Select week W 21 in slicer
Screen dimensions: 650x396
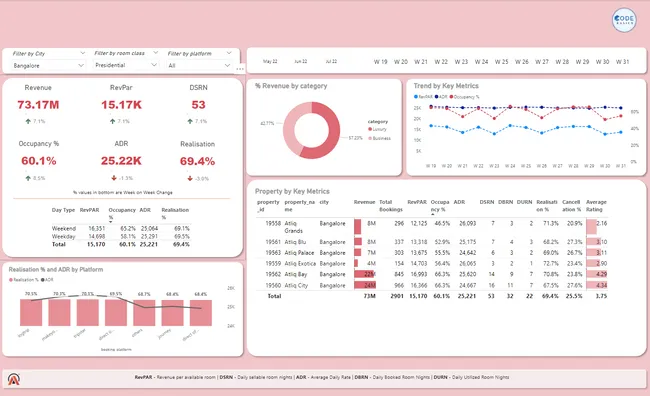[x=421, y=62]
